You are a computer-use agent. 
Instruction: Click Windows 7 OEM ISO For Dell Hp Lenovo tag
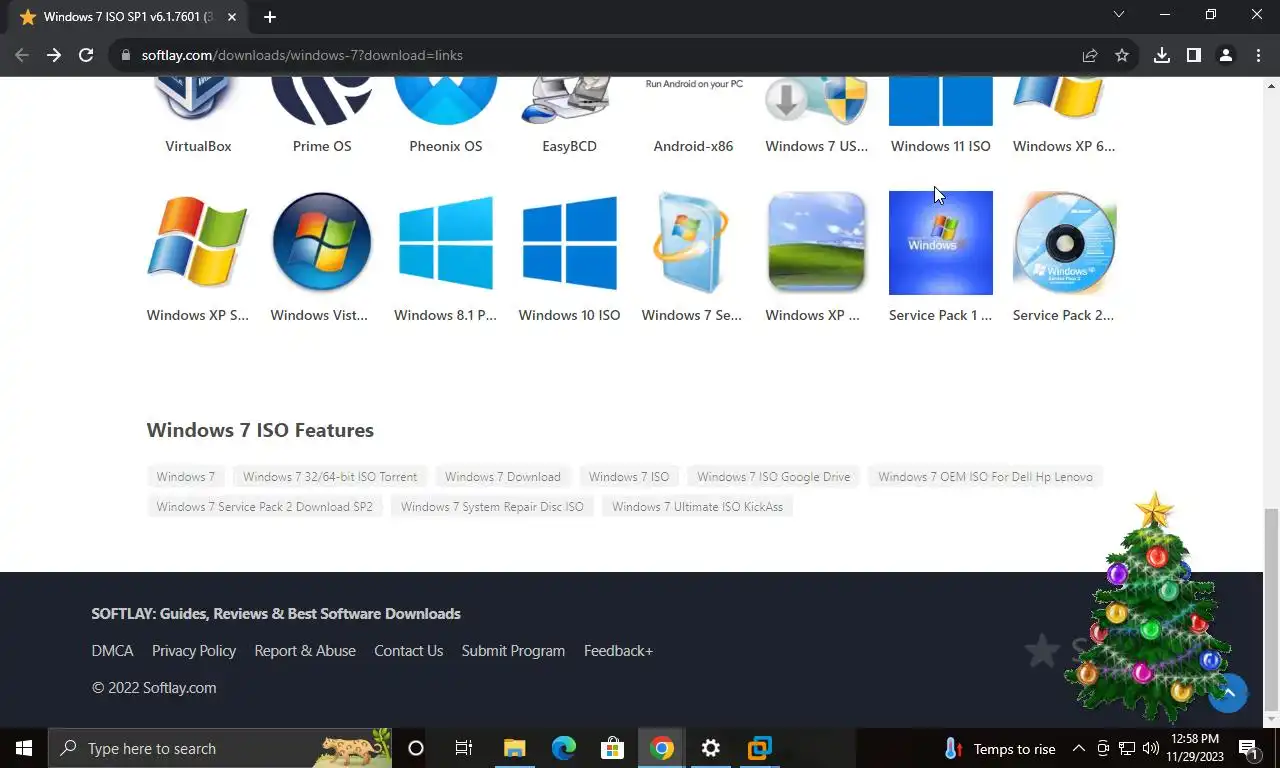pos(986,477)
